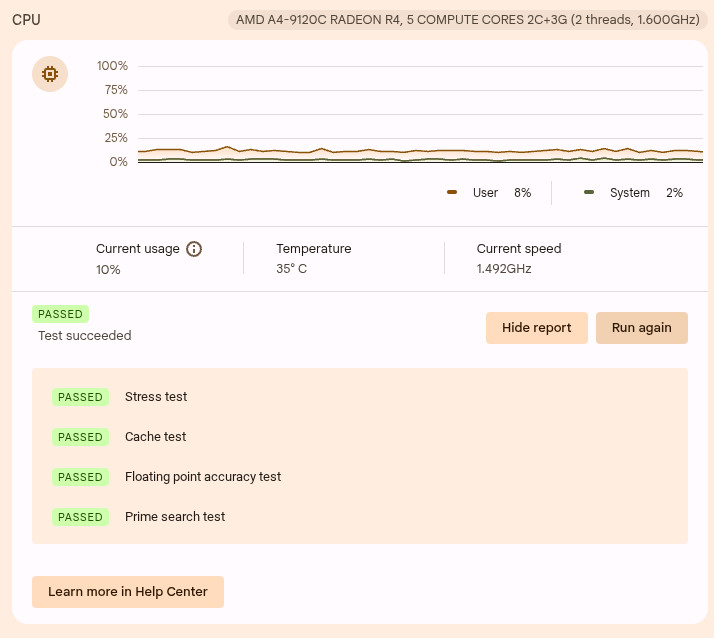The width and height of the screenshot is (714, 638).
Task: Click the CPU section heading
Action: pos(26,20)
